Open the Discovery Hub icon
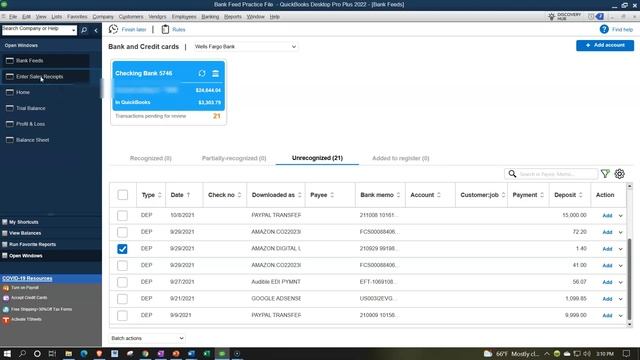 click(552, 16)
